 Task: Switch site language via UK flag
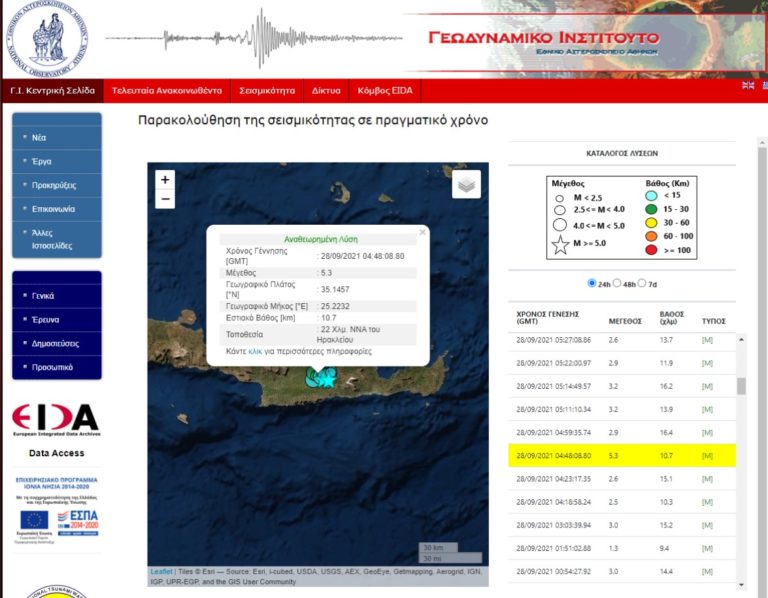coord(748,85)
